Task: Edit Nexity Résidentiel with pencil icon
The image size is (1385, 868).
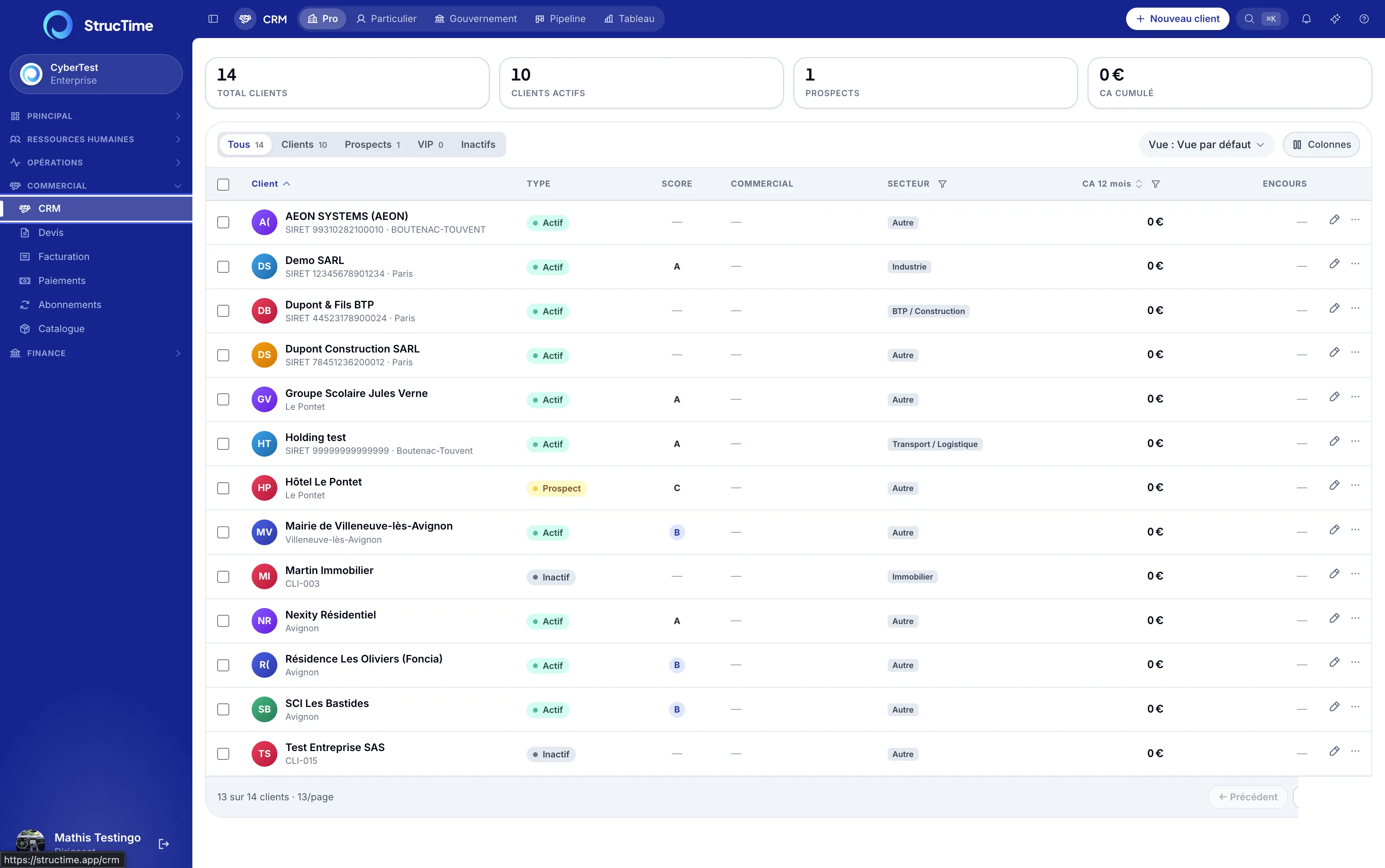Action: [1335, 618]
